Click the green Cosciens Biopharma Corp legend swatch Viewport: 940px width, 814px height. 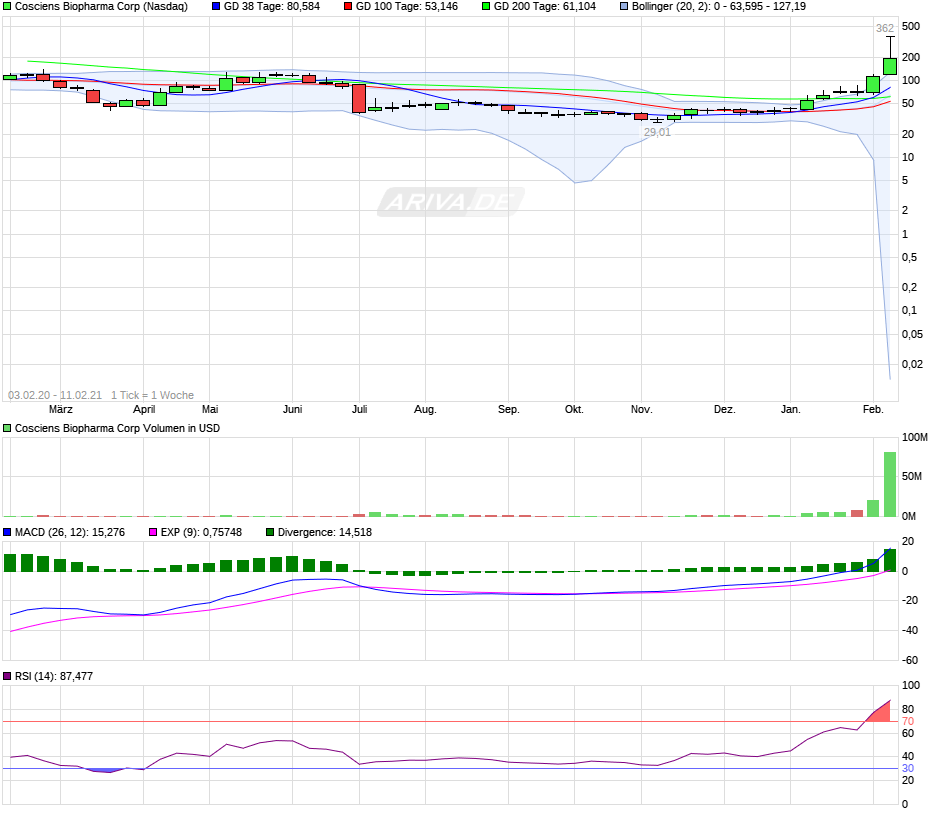point(7,7)
